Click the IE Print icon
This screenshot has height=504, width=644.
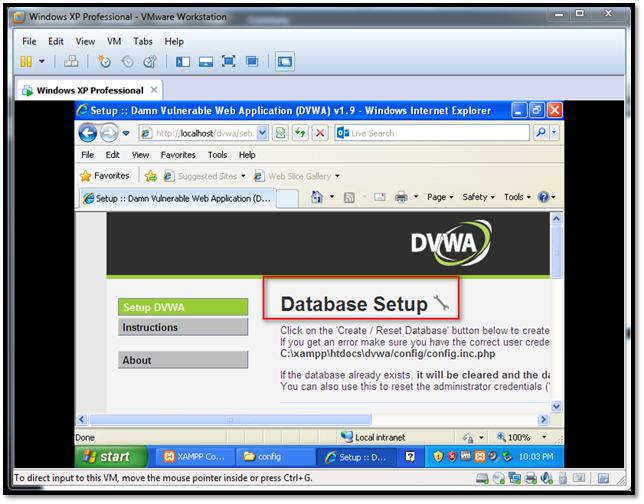(401, 197)
